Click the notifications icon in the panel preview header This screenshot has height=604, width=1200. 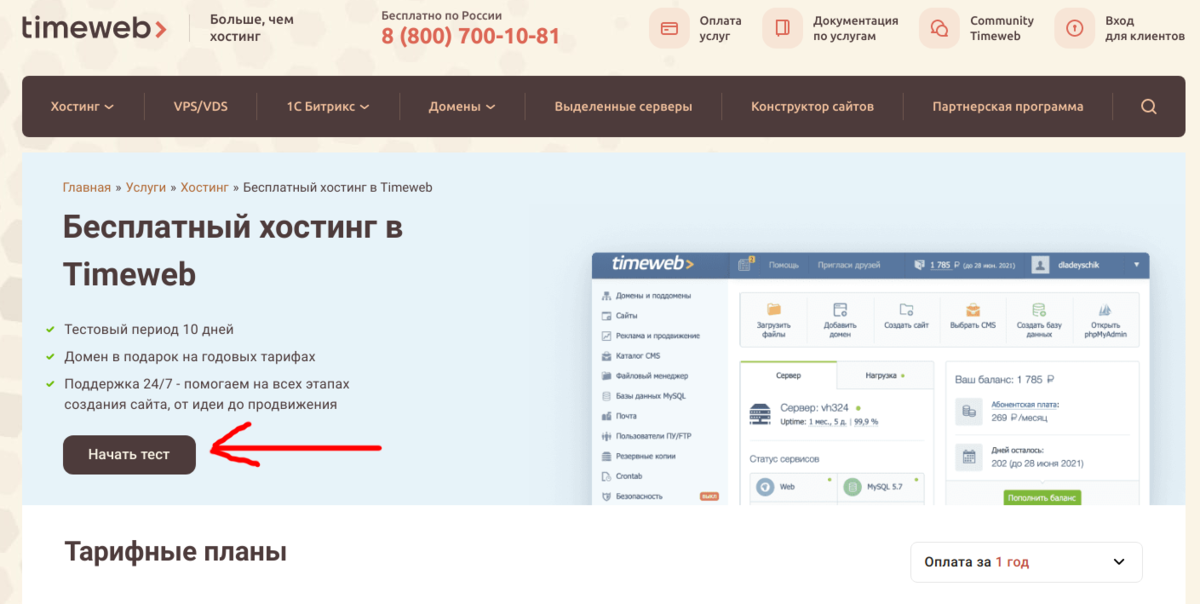[745, 264]
